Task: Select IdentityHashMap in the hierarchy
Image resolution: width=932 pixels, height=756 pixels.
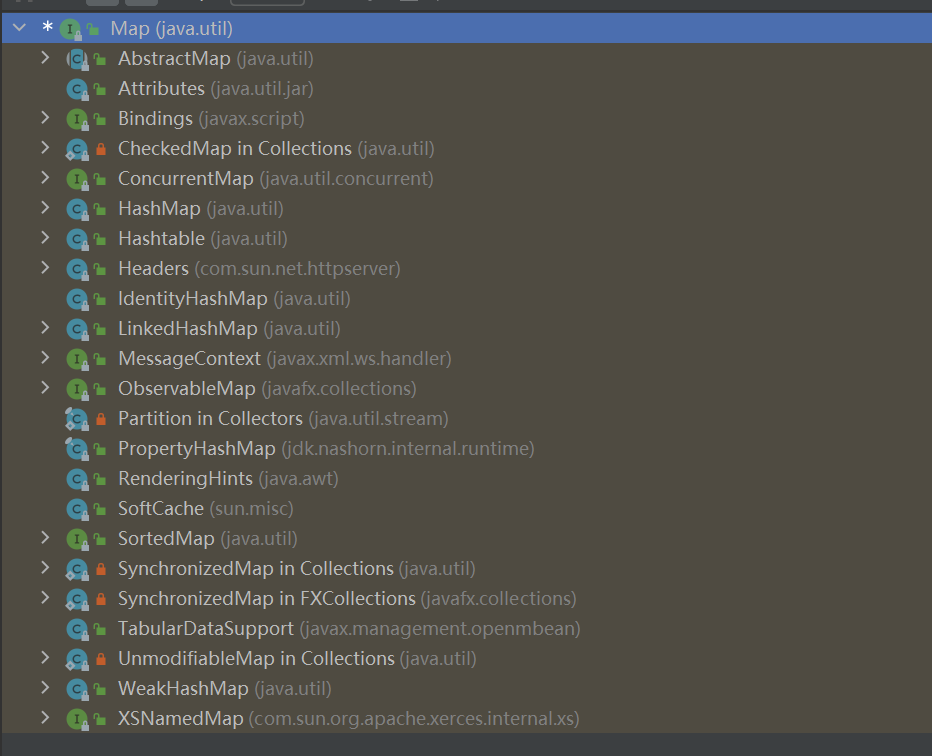Action: pyautogui.click(x=192, y=298)
